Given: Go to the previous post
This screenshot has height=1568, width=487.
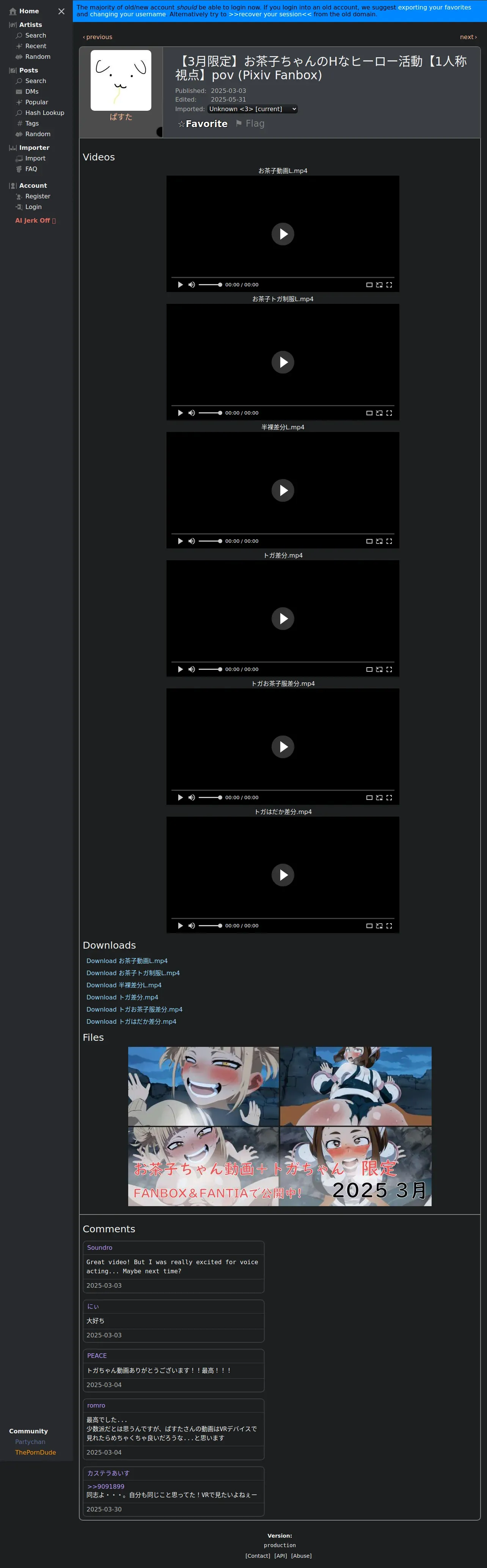Looking at the screenshot, I should pos(97,37).
